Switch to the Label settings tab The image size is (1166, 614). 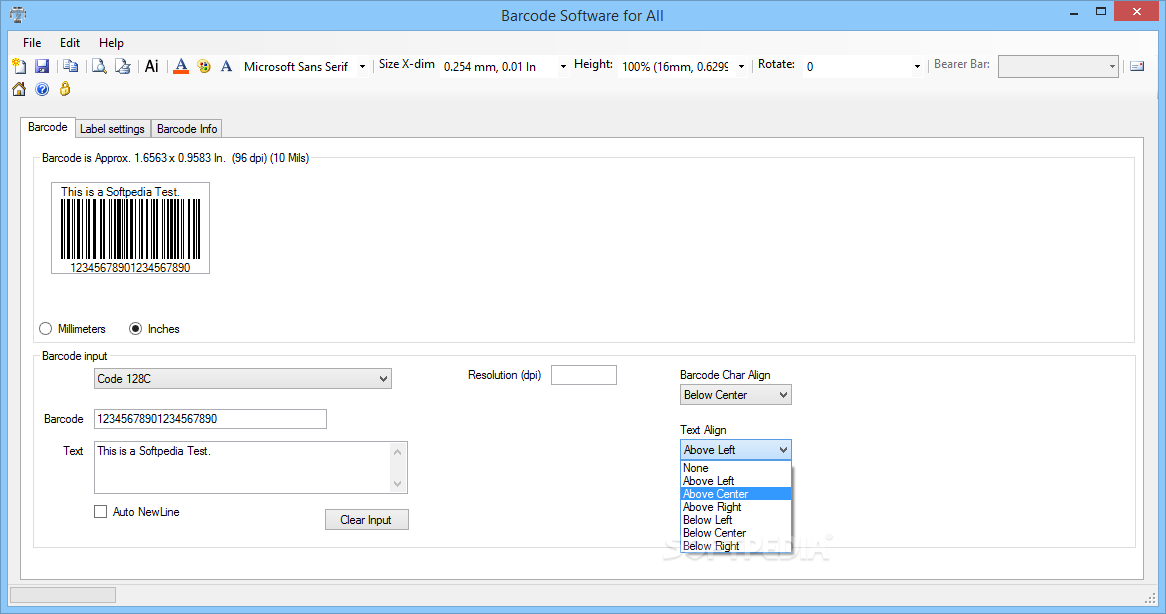[x=112, y=129]
